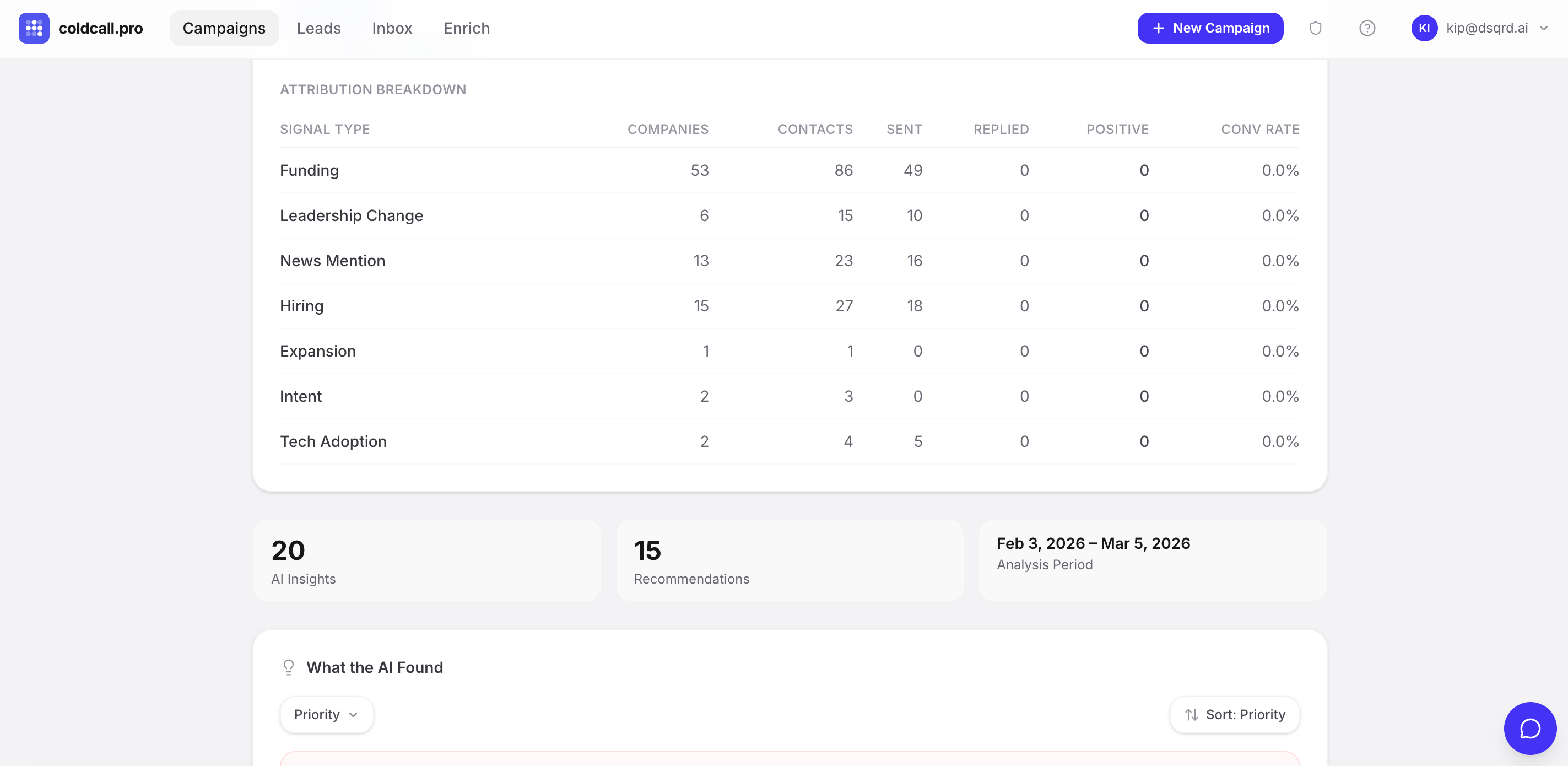Expand the account menu chevron
The height and width of the screenshot is (766, 1568).
[1544, 28]
